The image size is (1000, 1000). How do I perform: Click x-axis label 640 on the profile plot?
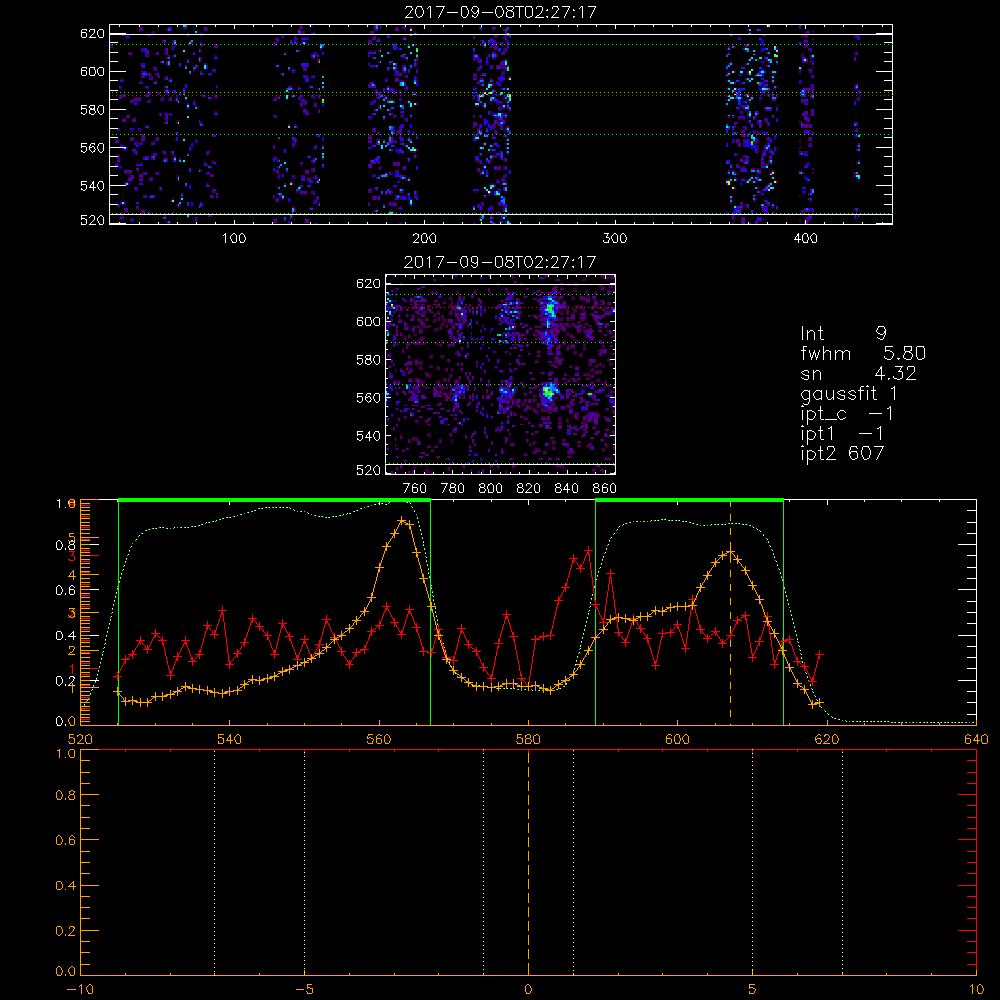pos(976,739)
